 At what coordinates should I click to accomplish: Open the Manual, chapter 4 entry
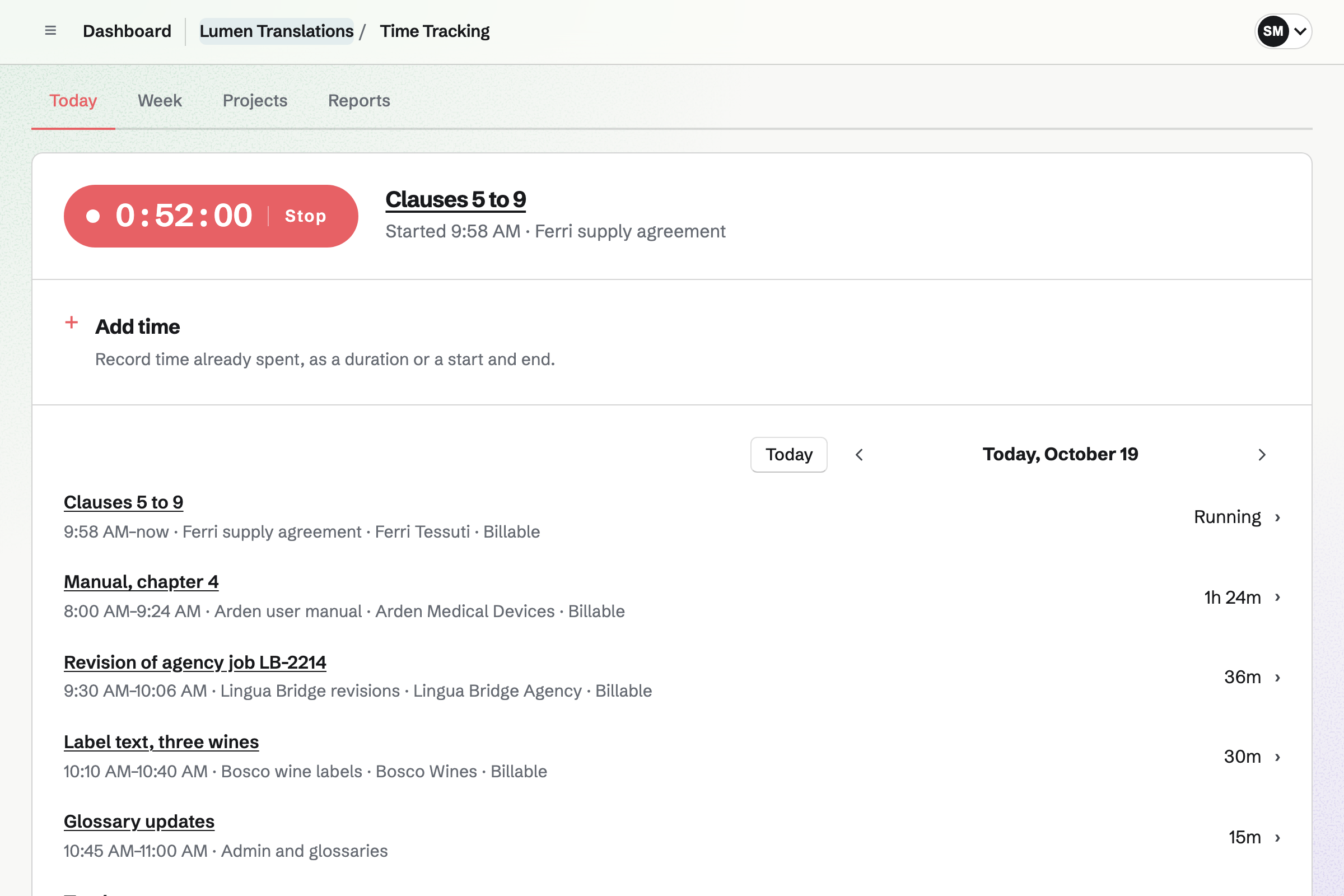click(141, 582)
